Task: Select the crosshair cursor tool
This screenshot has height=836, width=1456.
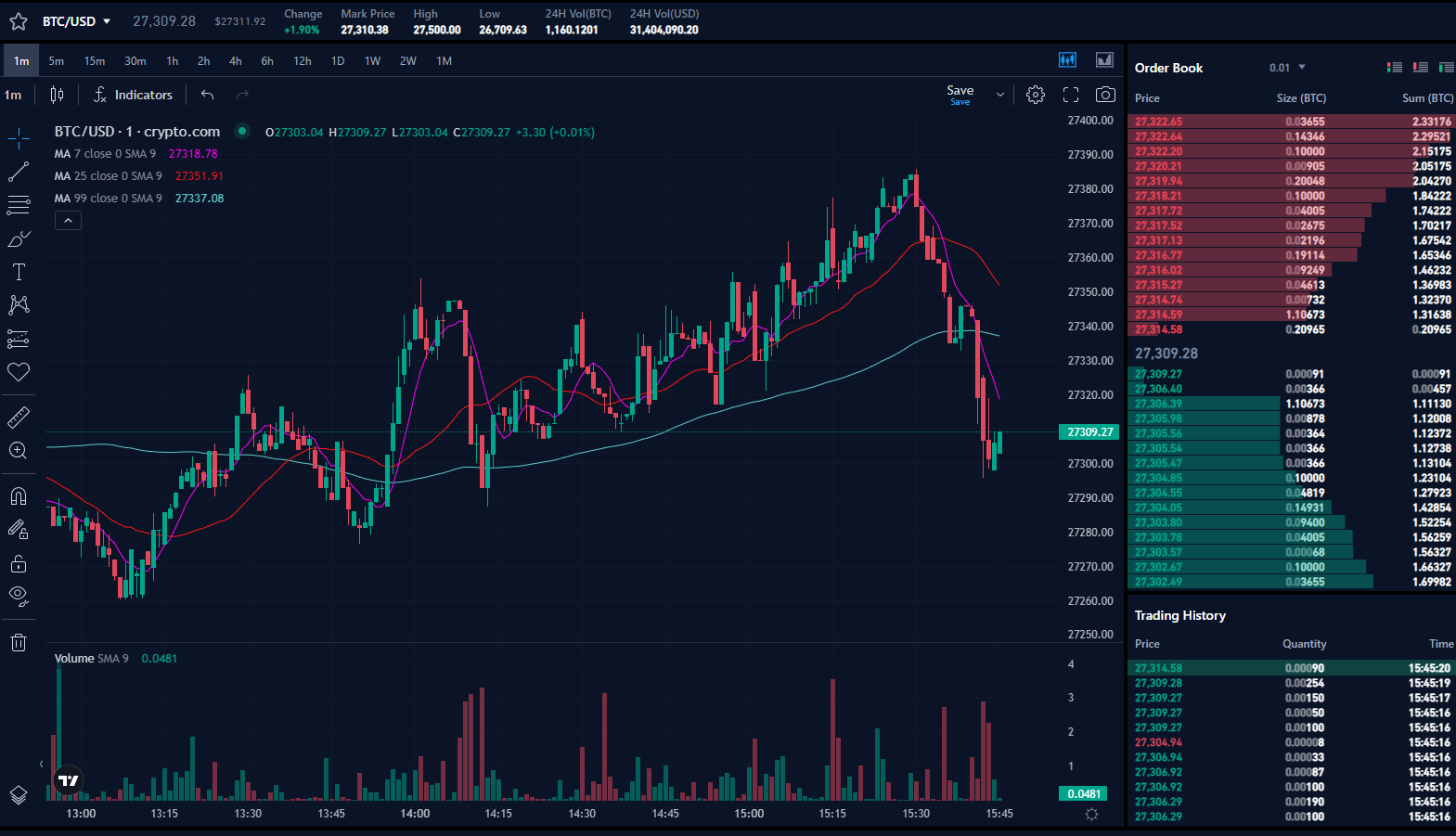Action: [x=19, y=139]
